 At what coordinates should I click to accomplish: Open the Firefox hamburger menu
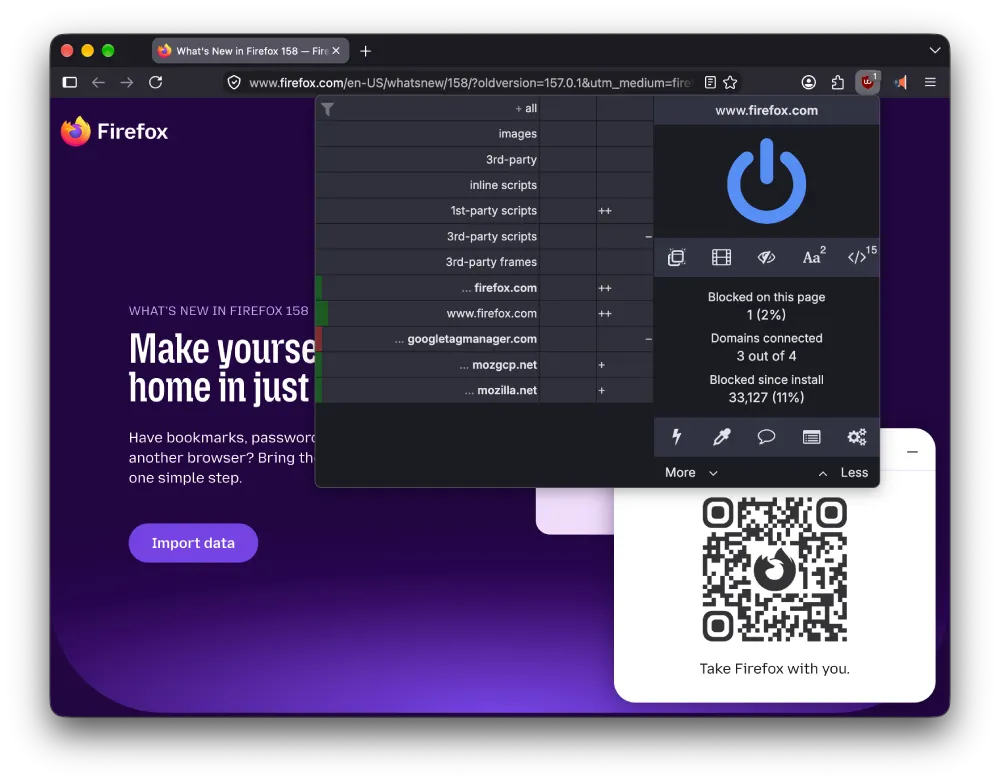[x=930, y=82]
